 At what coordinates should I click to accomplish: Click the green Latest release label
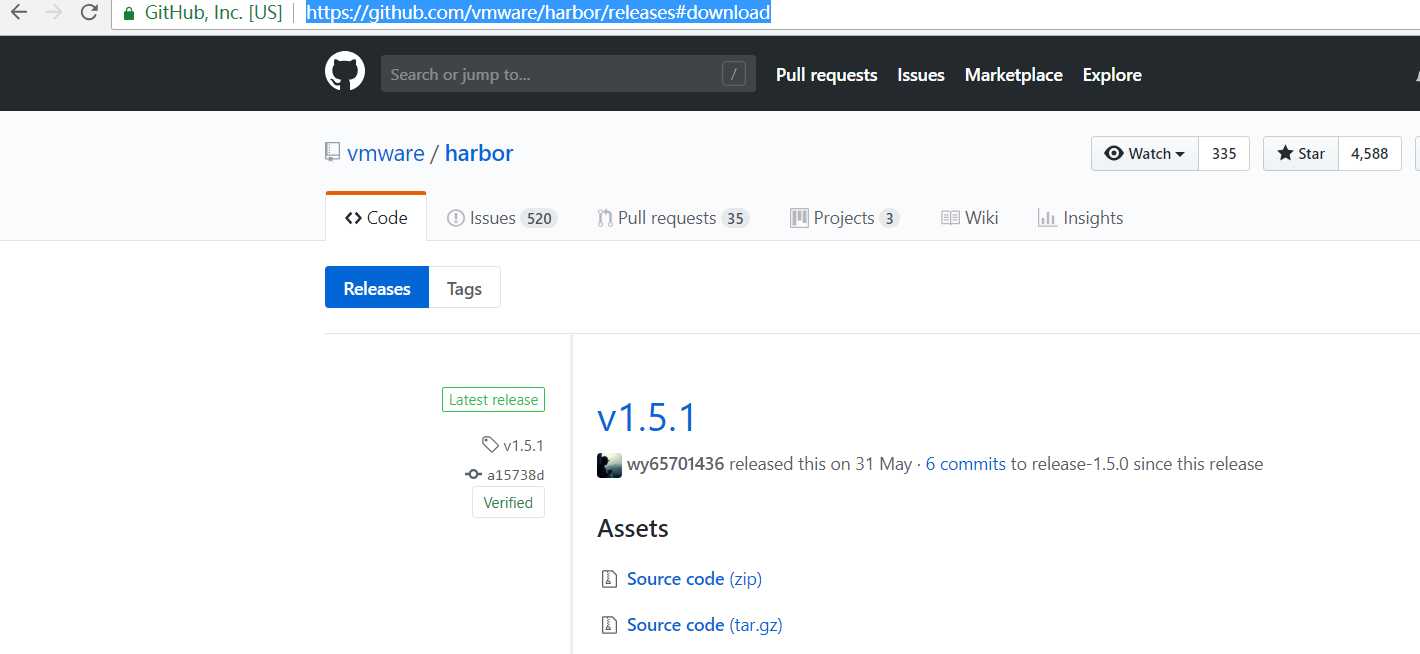493,400
